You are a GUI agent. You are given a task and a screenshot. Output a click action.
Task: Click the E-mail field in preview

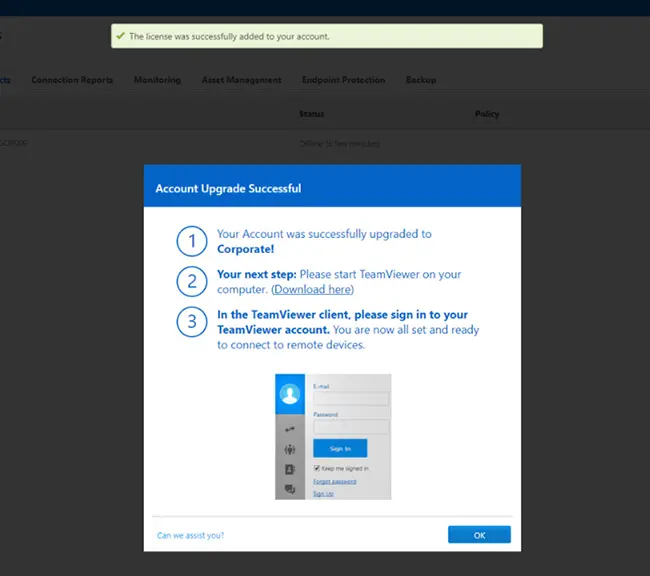point(351,398)
